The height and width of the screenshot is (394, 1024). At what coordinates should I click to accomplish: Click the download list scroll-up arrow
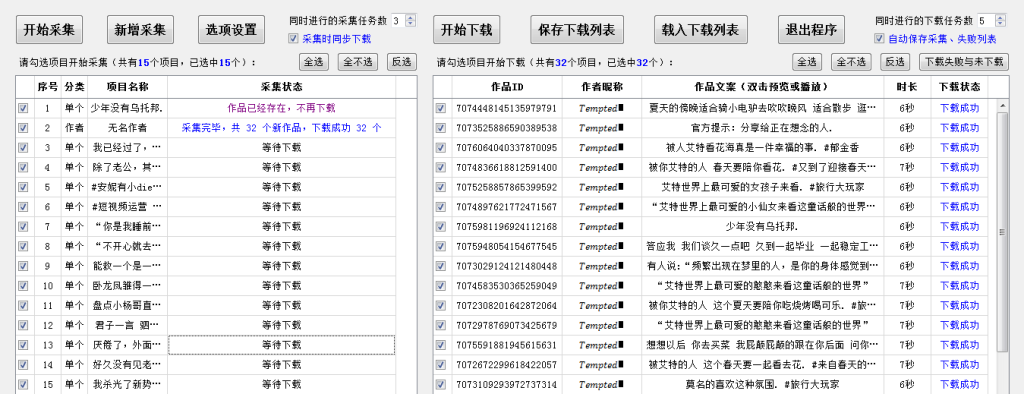1002,105
